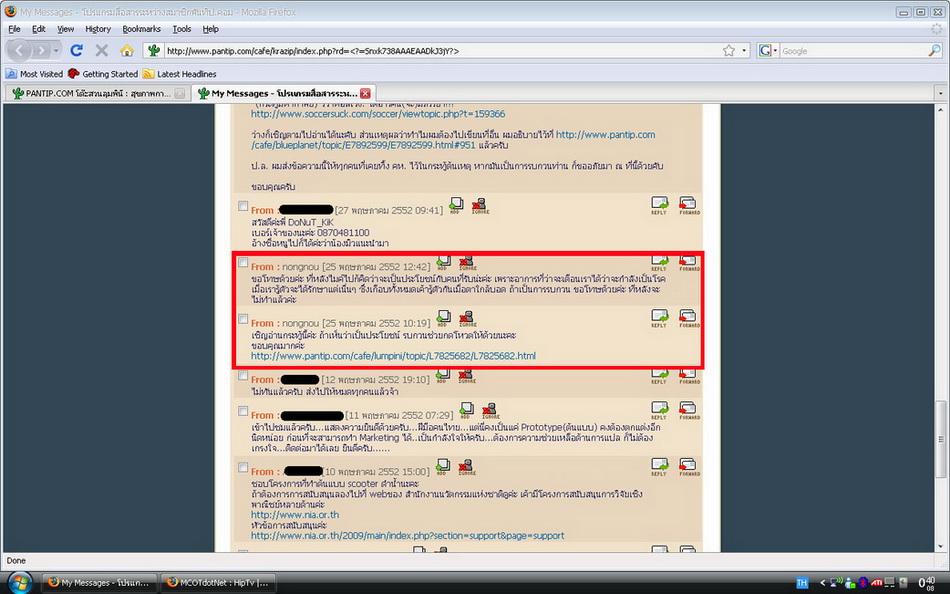950x594 pixels.
Task: Run search with the magnifier icon
Action: pyautogui.click(x=934, y=51)
